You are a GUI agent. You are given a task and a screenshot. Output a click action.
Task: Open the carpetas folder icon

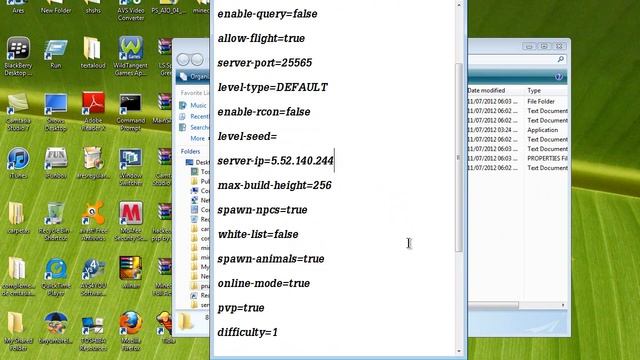tap(18, 218)
